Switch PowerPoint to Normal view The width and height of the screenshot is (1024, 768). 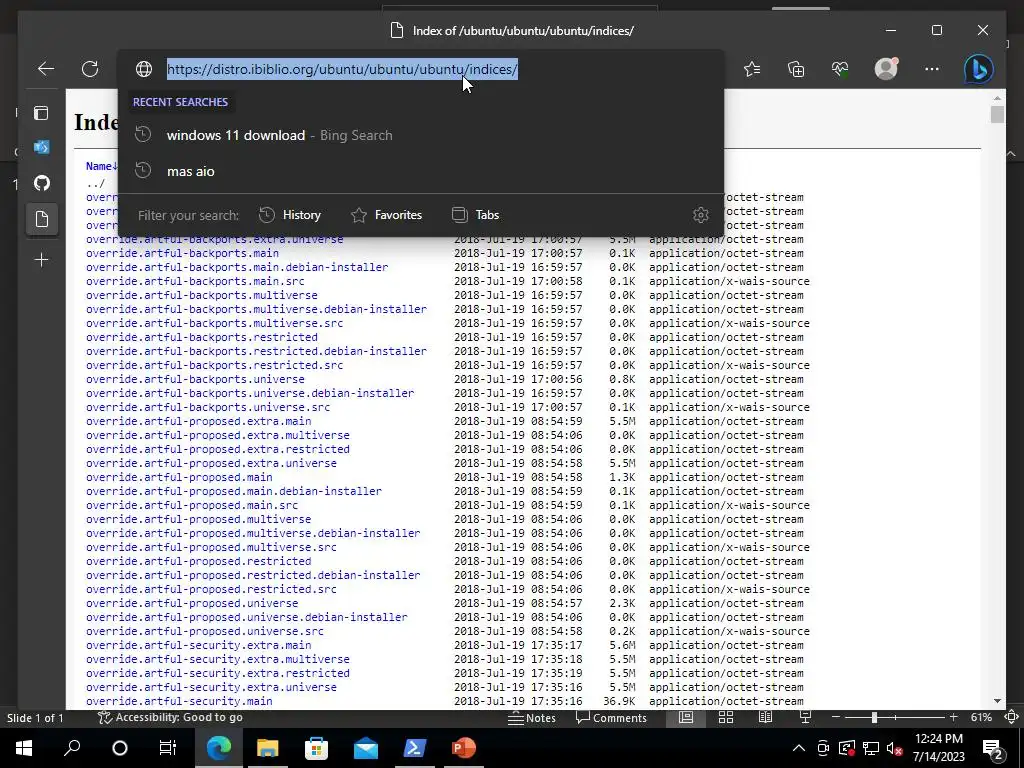686,718
